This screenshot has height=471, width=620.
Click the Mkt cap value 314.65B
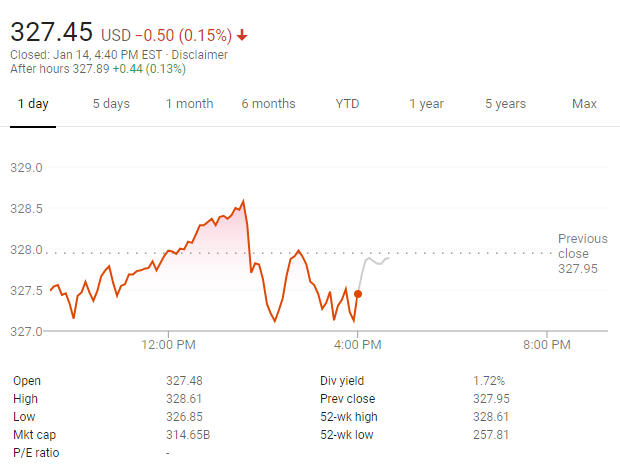click(x=187, y=434)
